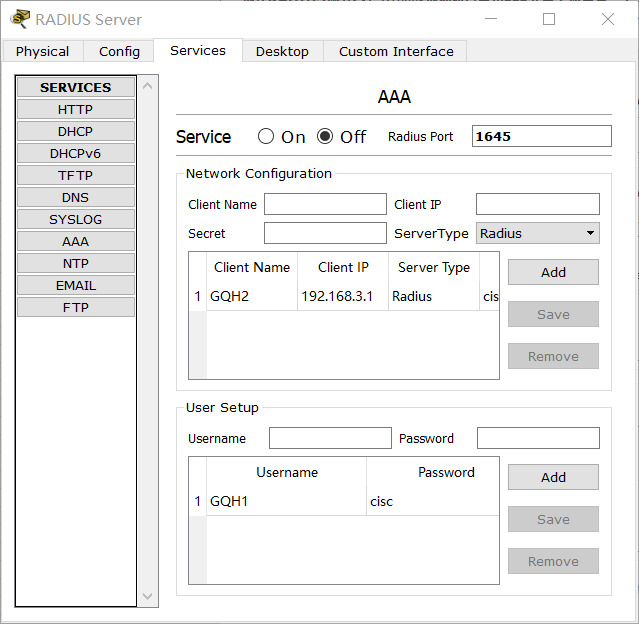Screen dimensions: 639x624
Task: Open the HTTP service
Action: coord(76,109)
